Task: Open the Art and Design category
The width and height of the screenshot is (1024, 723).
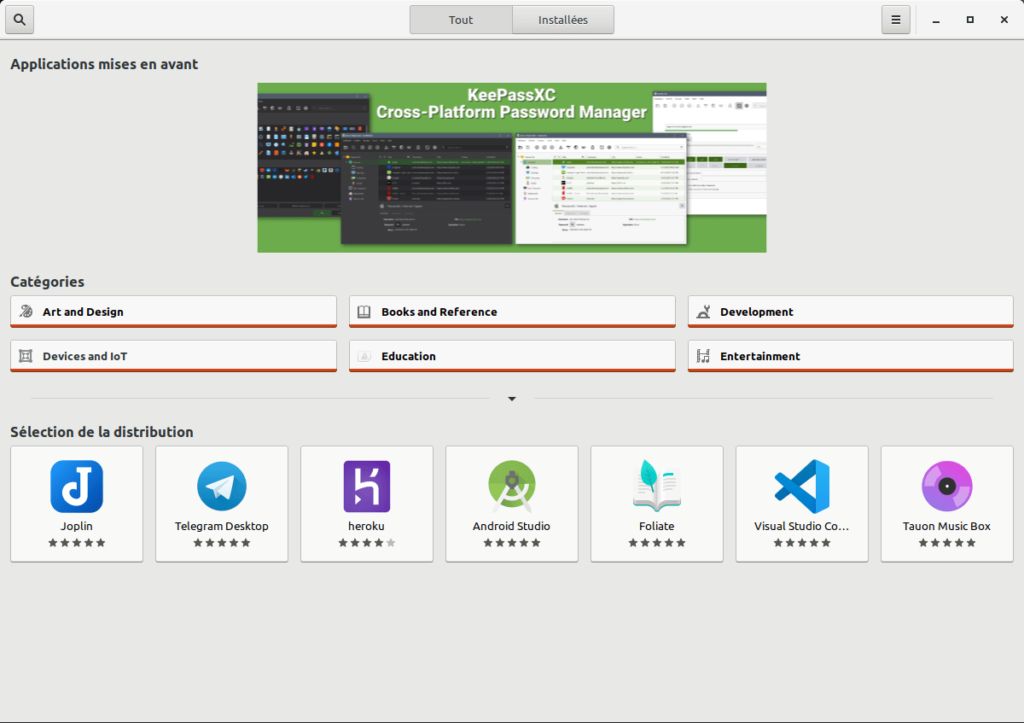Action: (x=172, y=311)
